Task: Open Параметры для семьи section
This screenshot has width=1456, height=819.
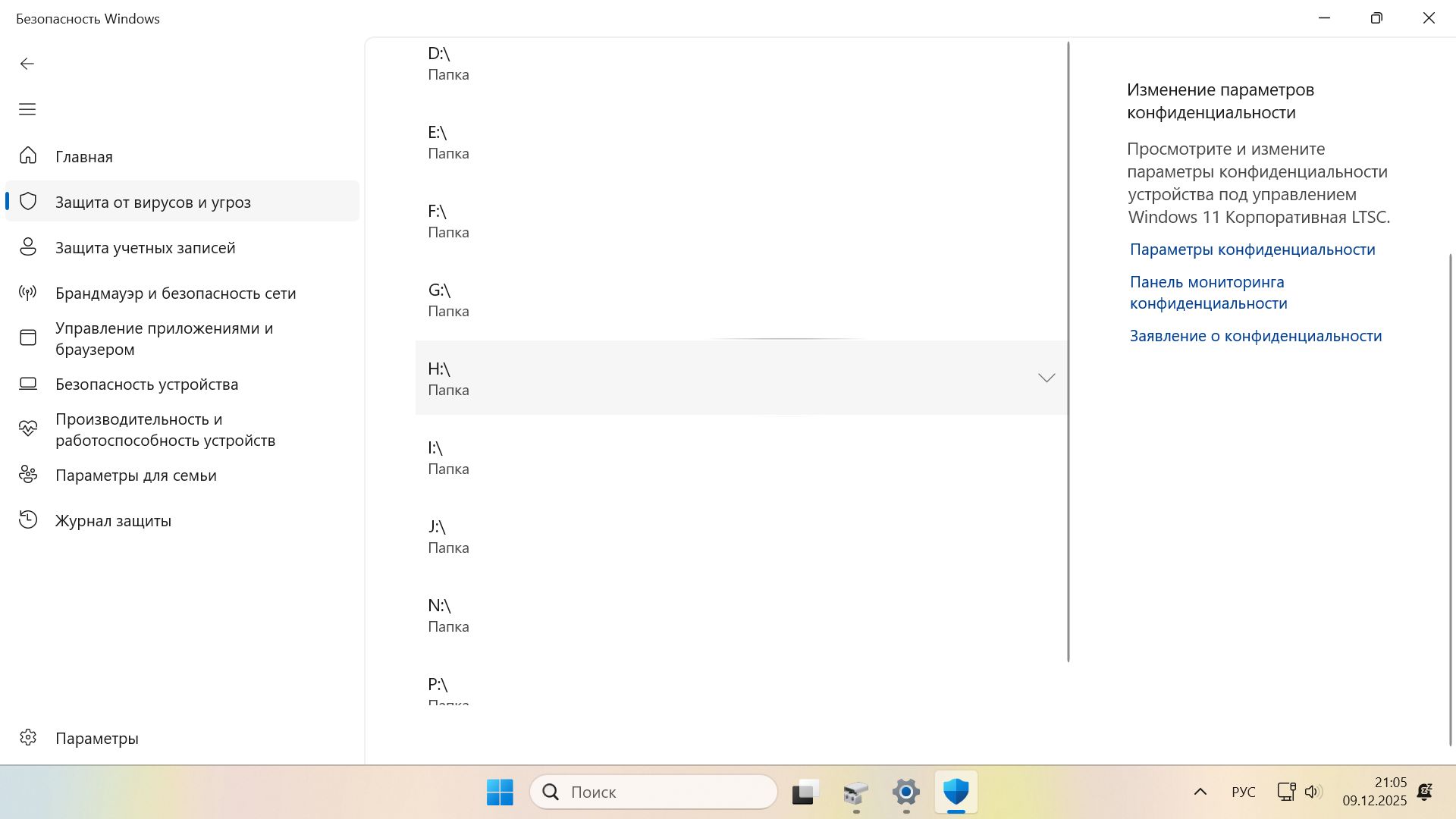Action: pos(136,475)
